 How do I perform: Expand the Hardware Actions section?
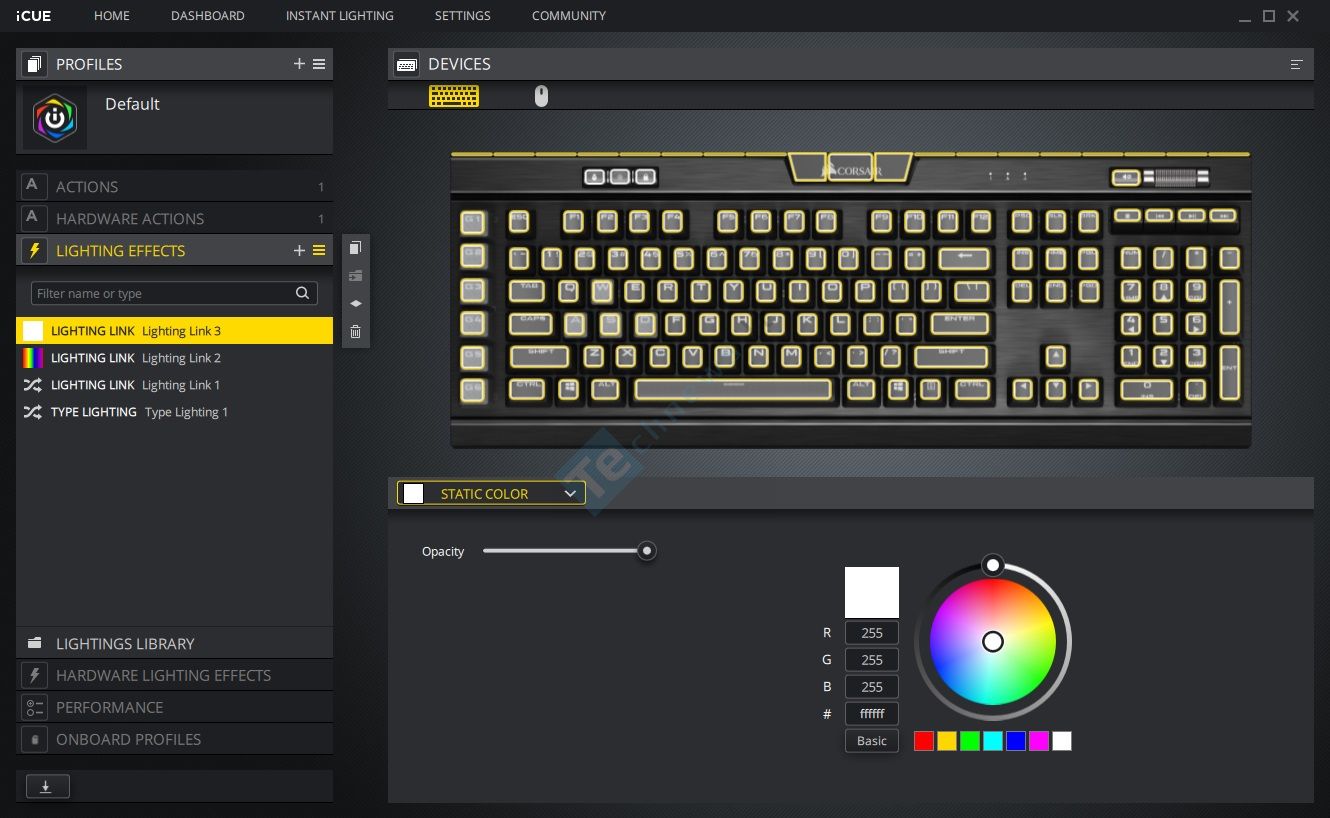pos(174,218)
